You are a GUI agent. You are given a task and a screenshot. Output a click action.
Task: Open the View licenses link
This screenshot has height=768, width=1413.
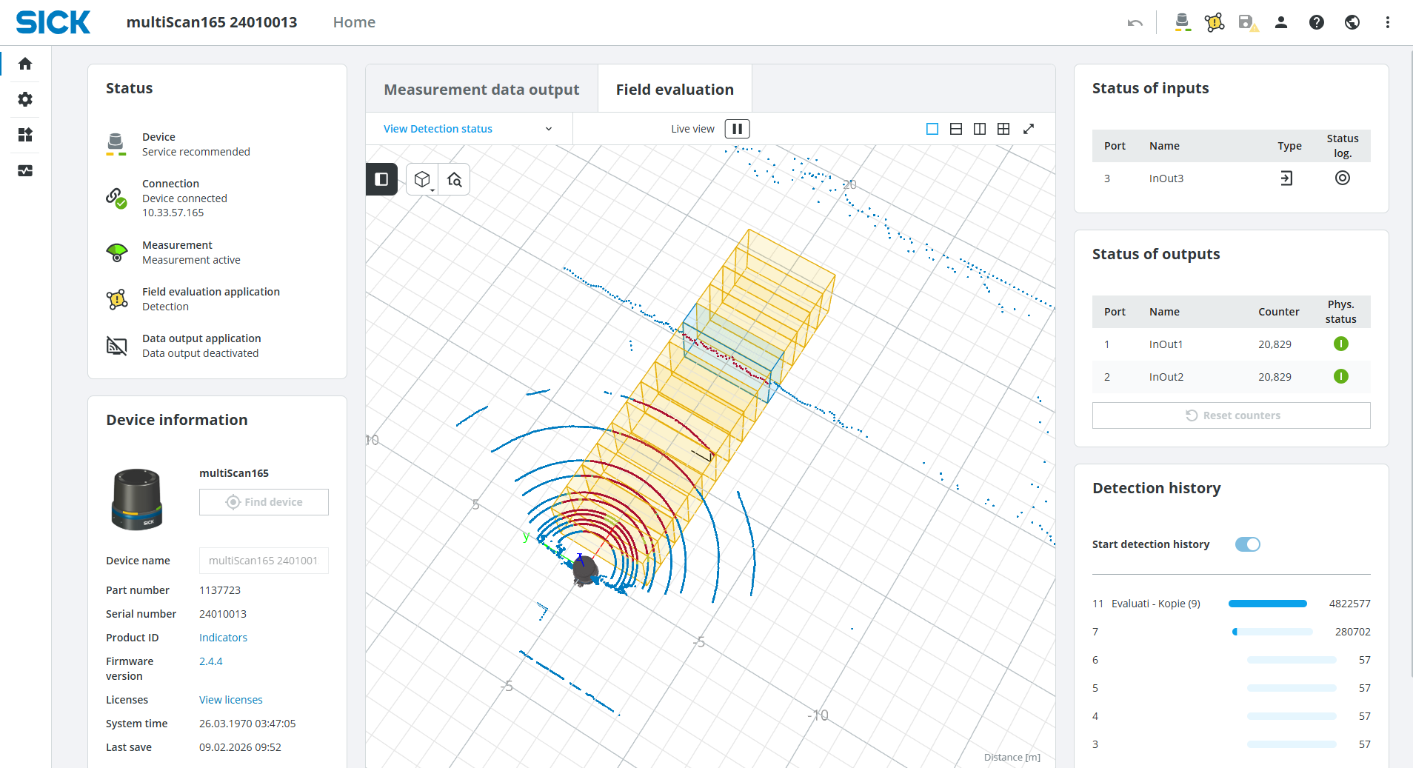pos(231,700)
